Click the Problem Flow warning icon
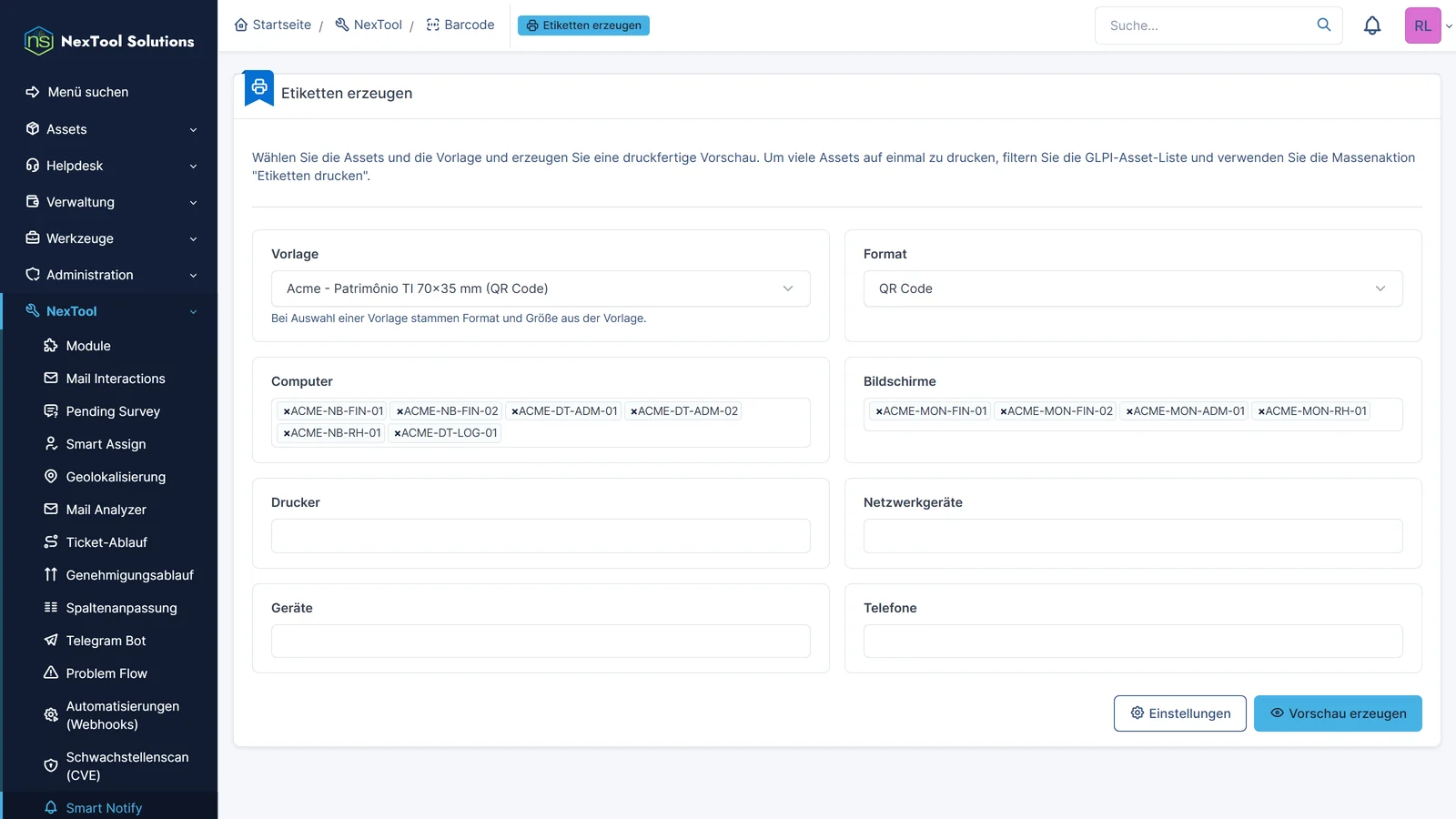This screenshot has height=819, width=1456. (x=51, y=673)
